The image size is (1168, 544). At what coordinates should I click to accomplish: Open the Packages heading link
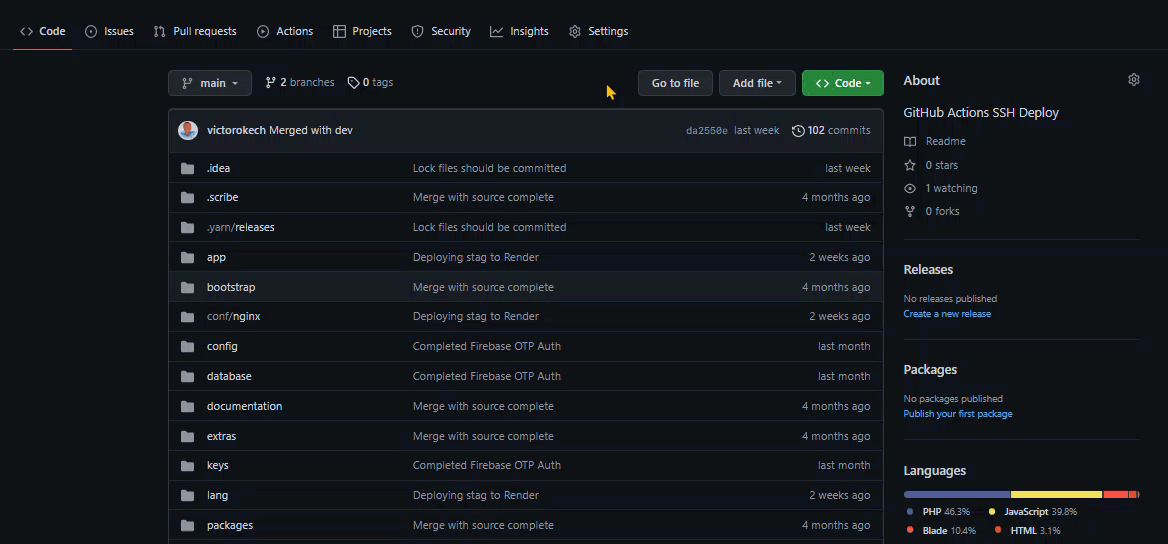pos(930,370)
